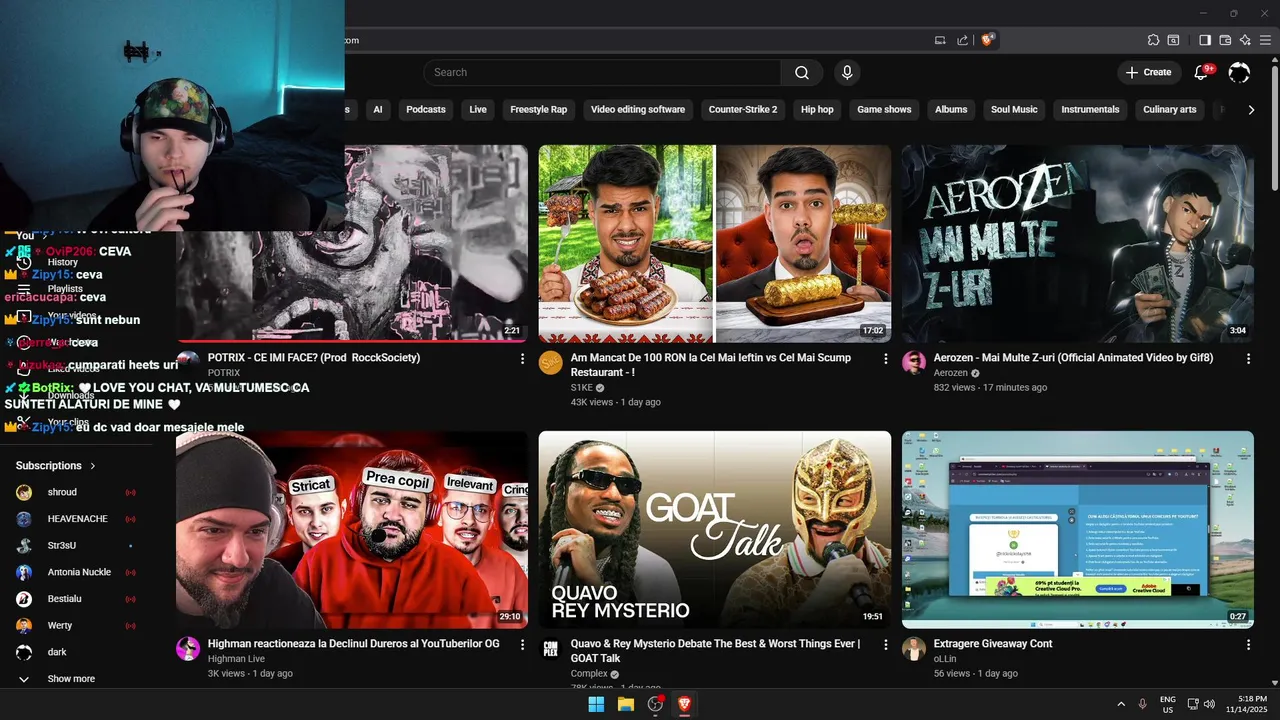Viewport: 1280px width, 720px height.
Task: Open the shroud subscription channel
Action: tap(76, 492)
